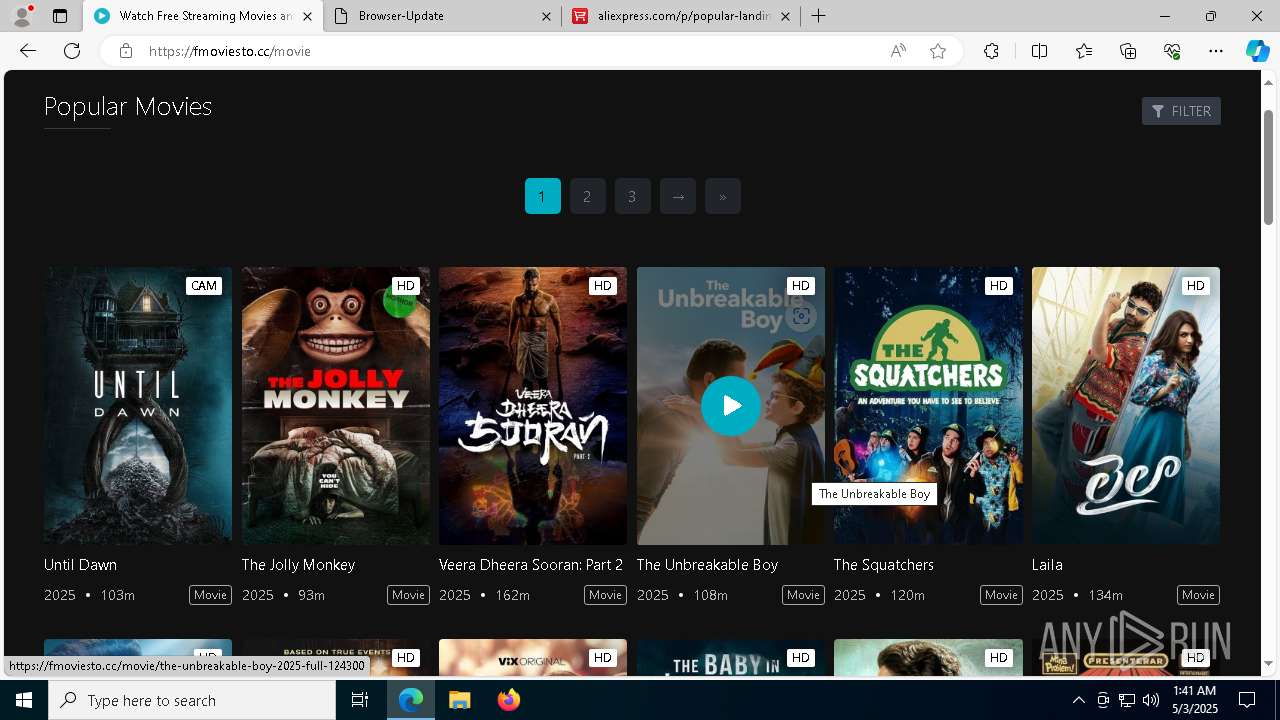1280x720 pixels.
Task: Open the Collections icon
Action: pyautogui.click(x=1128, y=51)
